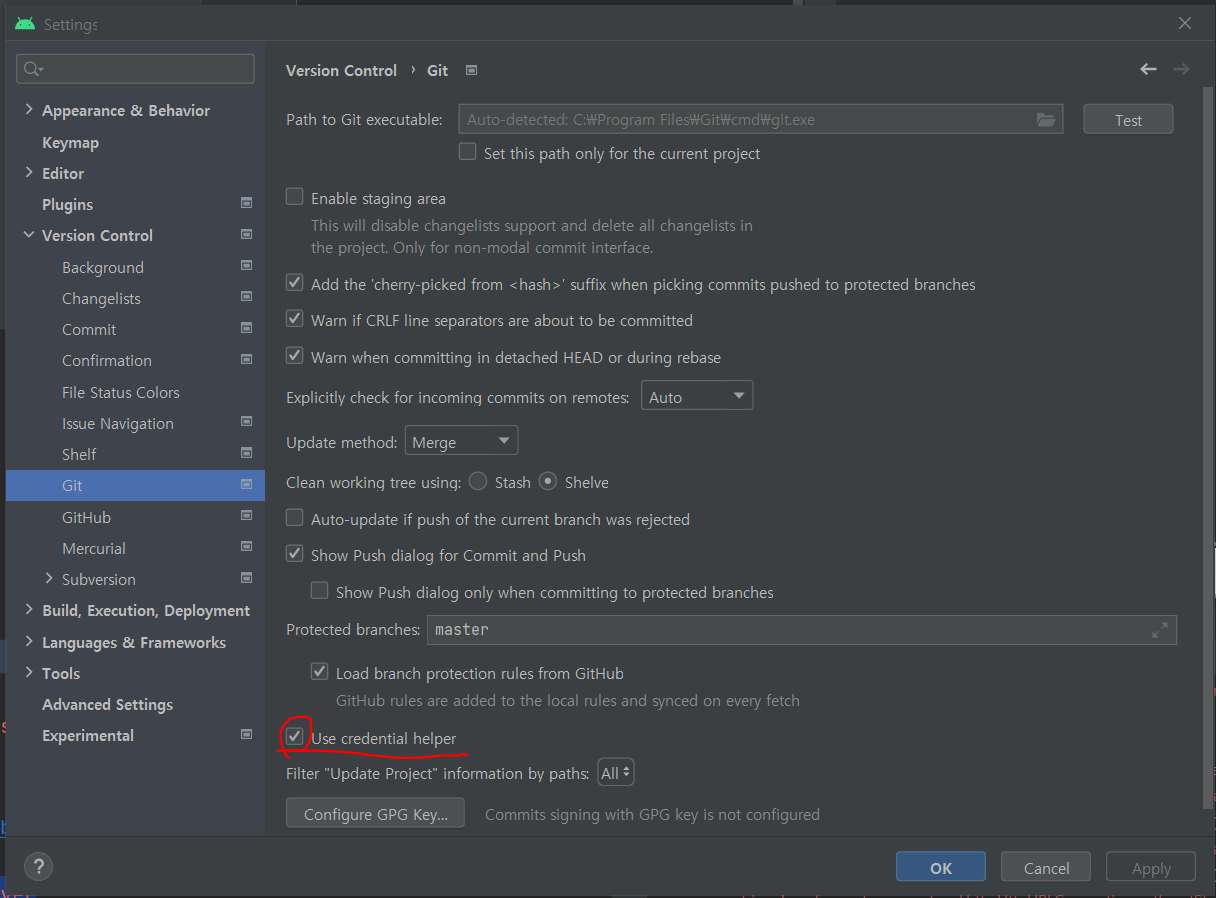Click the Cancel button
The height and width of the screenshot is (898, 1216).
point(1046,867)
